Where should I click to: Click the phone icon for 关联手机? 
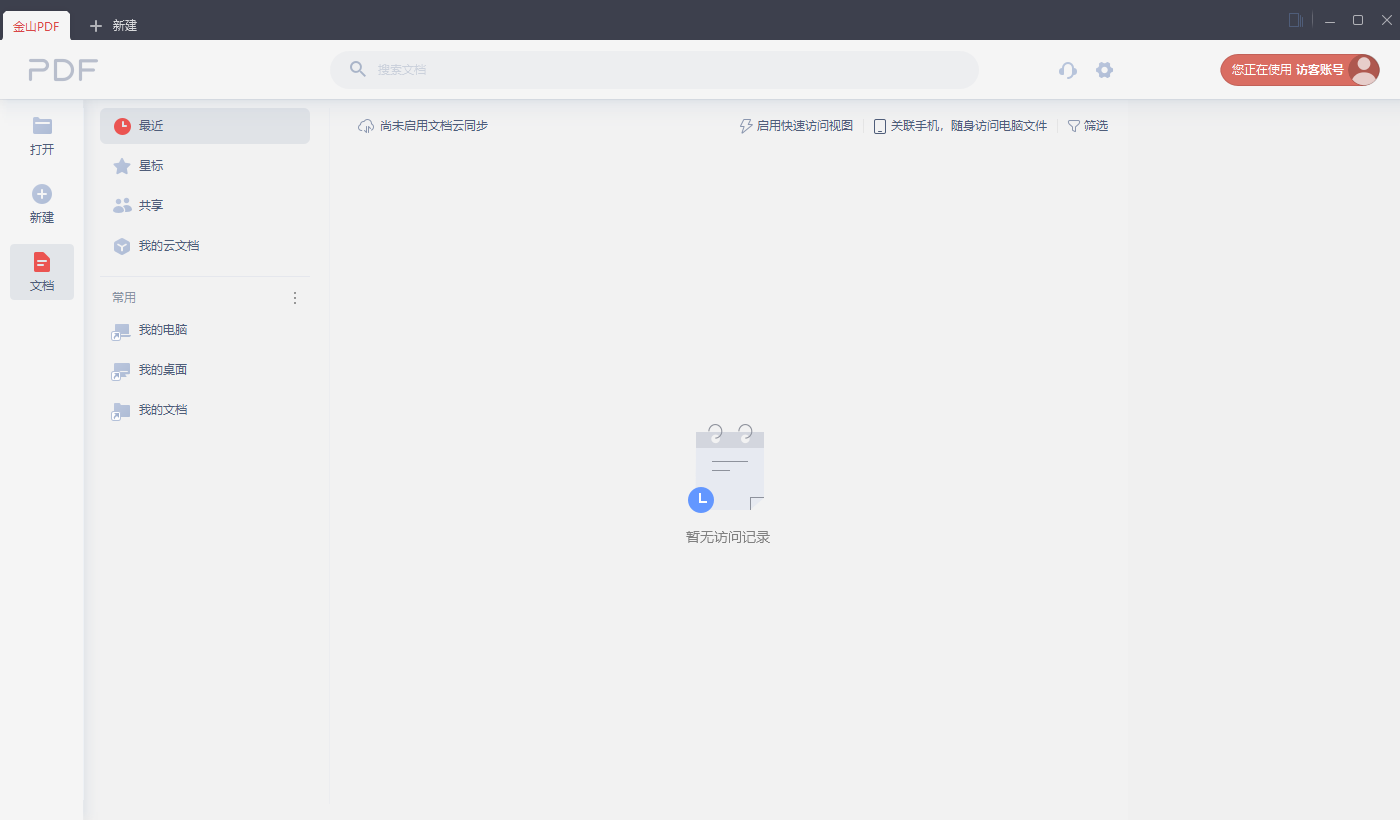(879, 126)
